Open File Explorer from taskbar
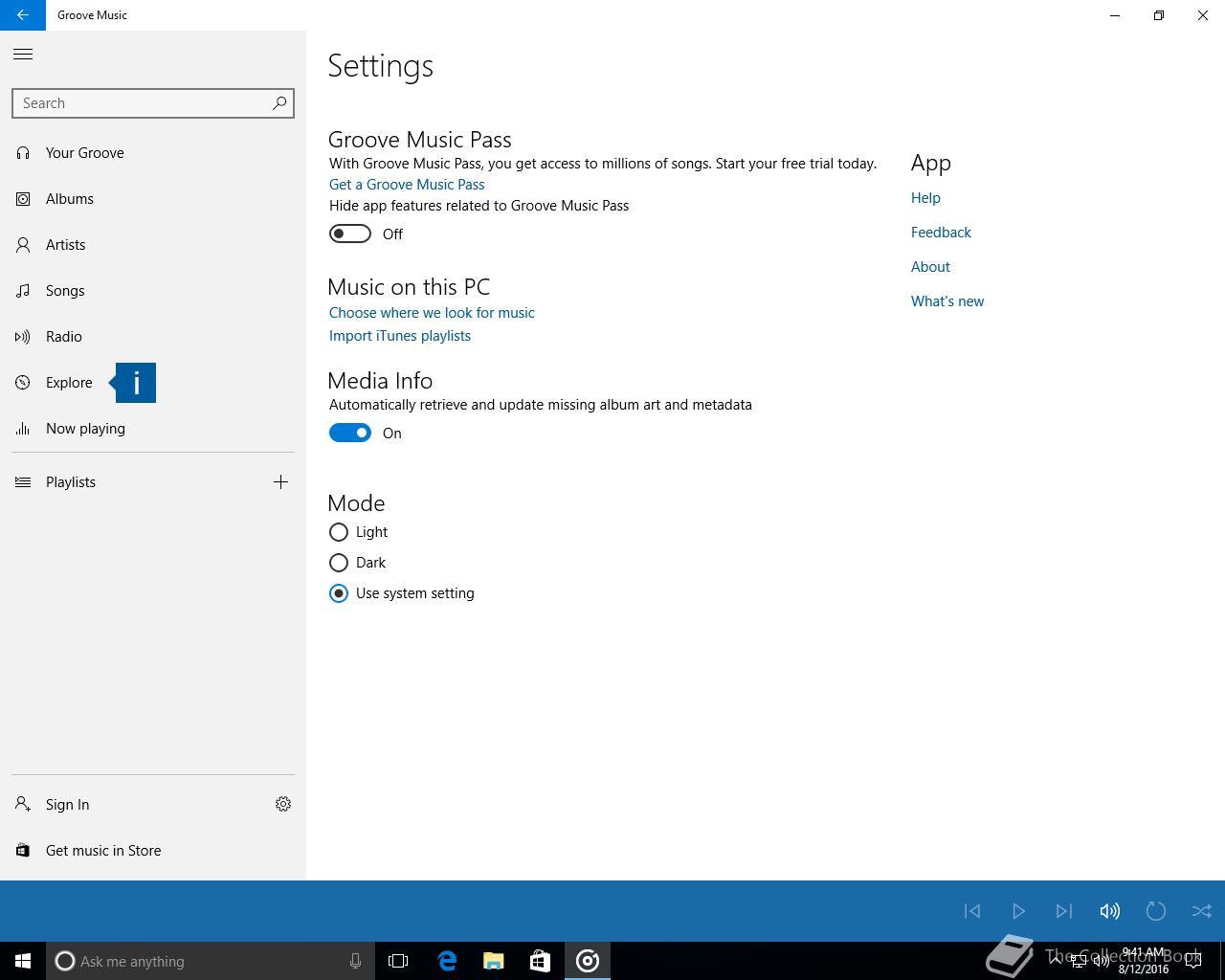Viewport: 1225px width, 980px height. pos(494,961)
